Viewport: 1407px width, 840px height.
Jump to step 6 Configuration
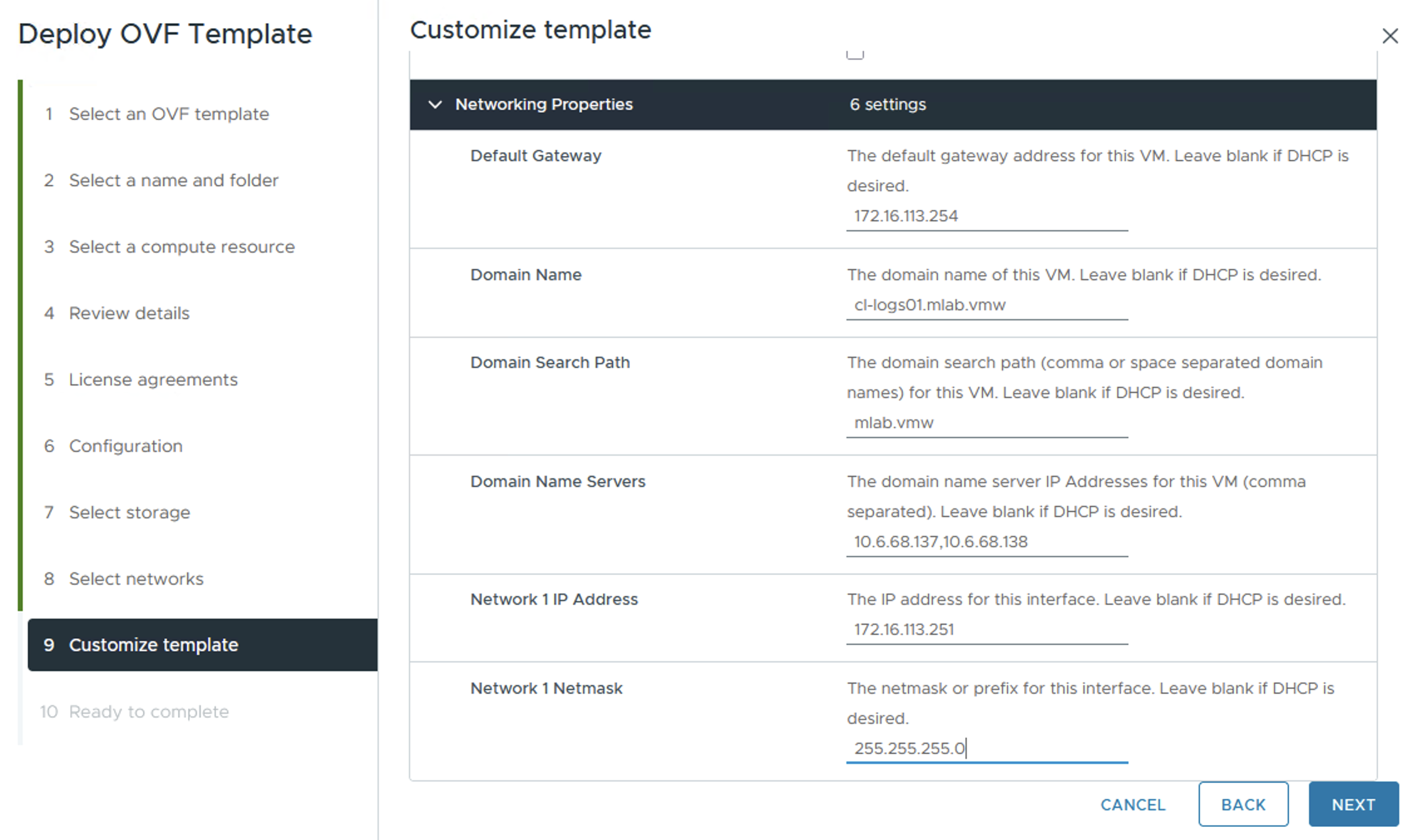pos(125,446)
